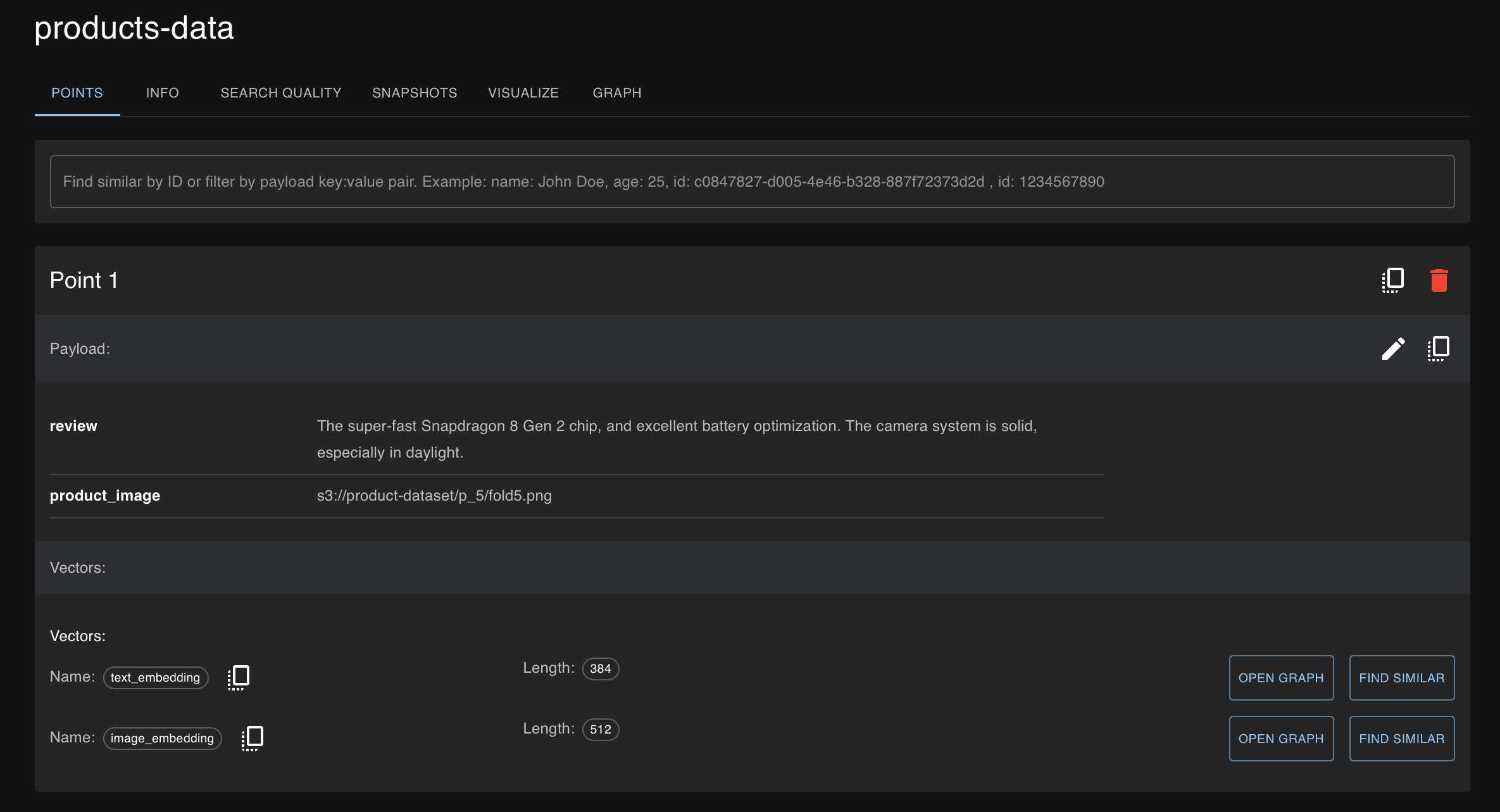This screenshot has width=1500, height=812.
Task: Click the product_image S3 path value
Action: [x=434, y=496]
